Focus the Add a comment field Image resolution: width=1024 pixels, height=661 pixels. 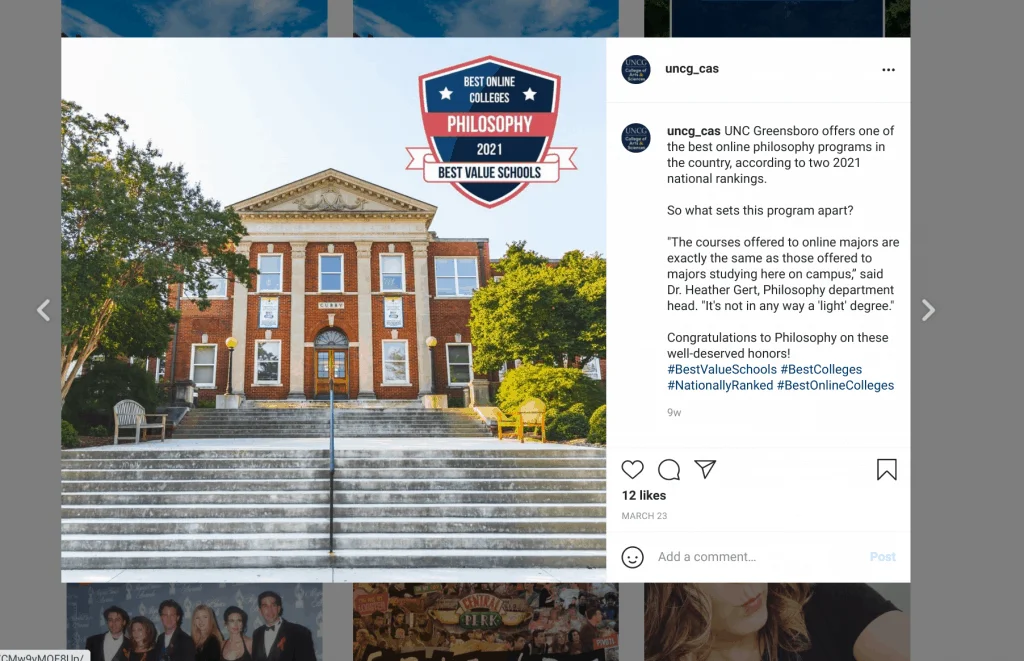(758, 556)
